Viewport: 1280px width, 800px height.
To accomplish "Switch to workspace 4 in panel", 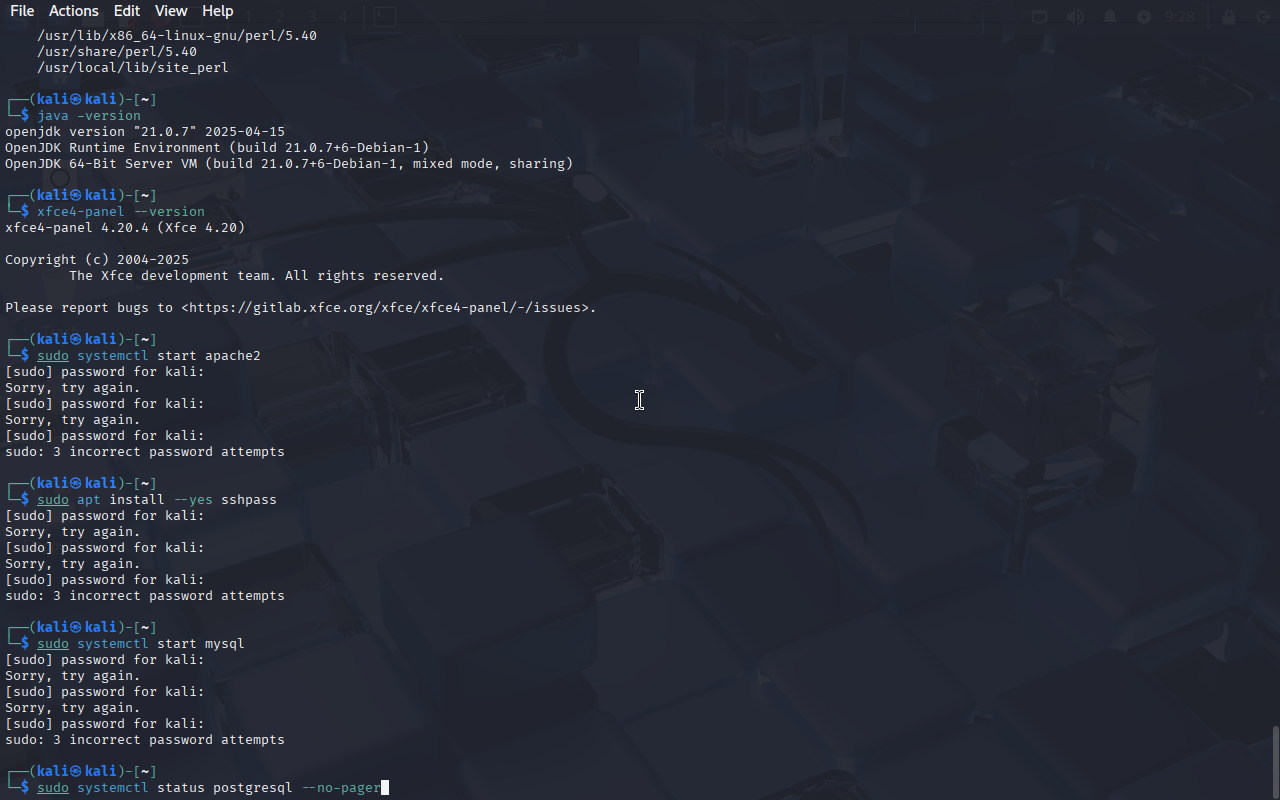I will tap(343, 16).
